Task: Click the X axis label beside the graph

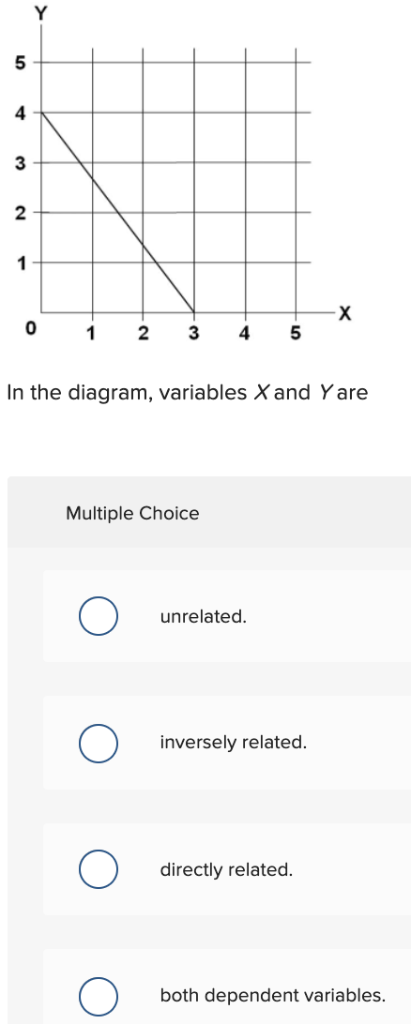Action: [346, 313]
